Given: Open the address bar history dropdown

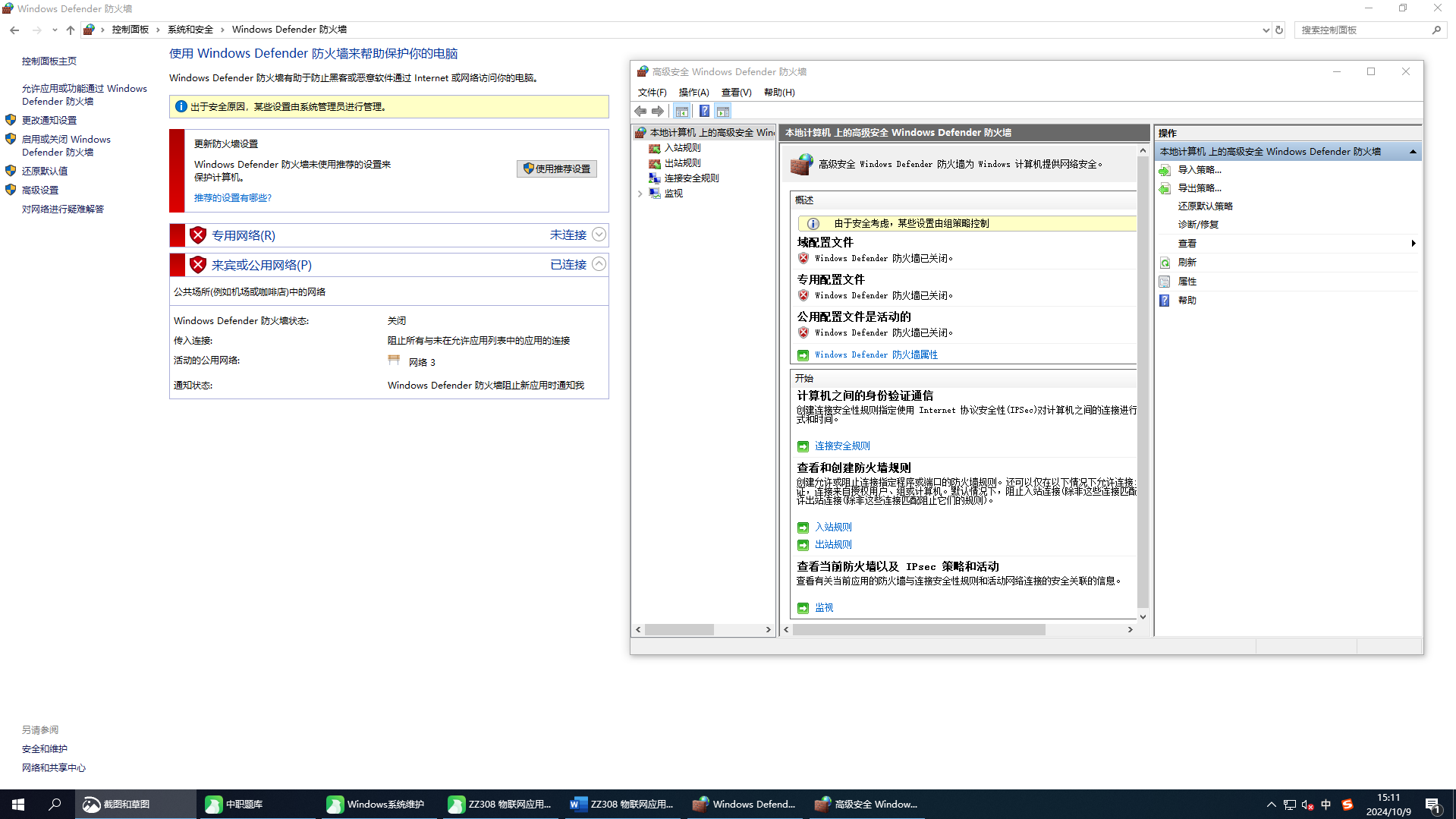Looking at the screenshot, I should coord(1266,30).
